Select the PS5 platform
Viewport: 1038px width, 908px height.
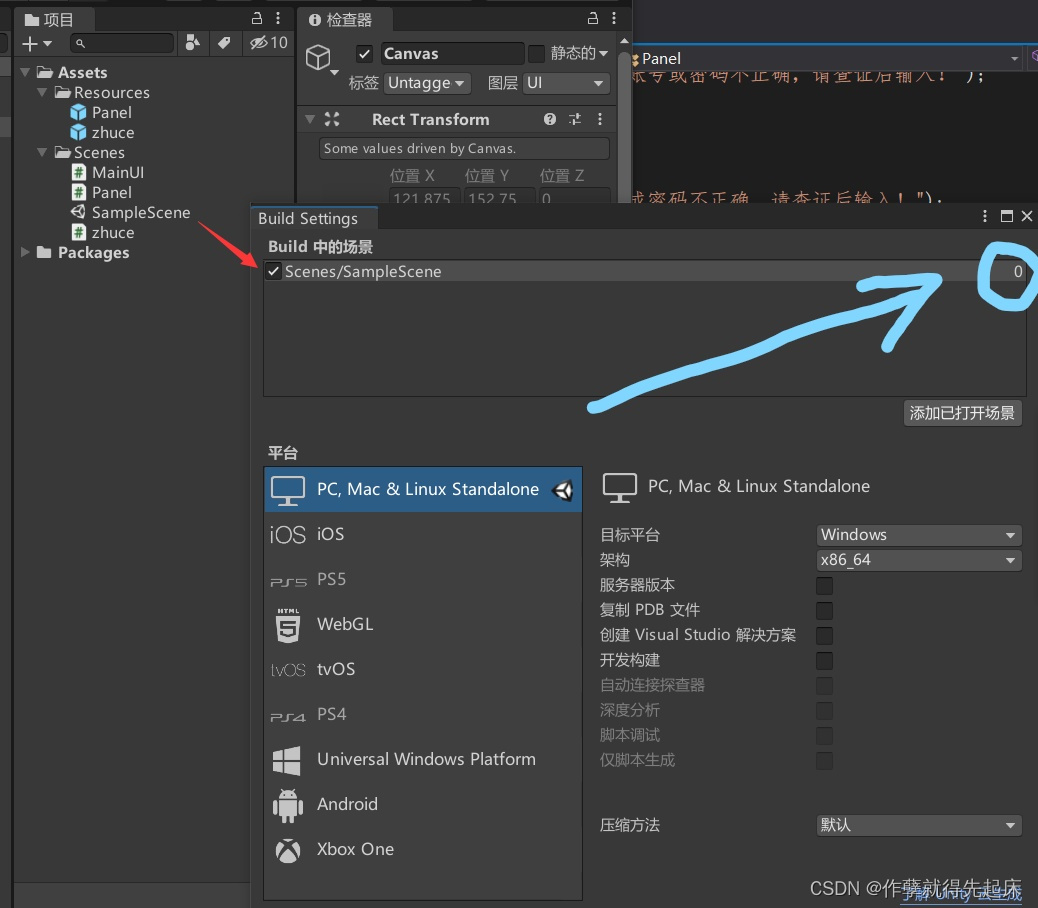pyautogui.click(x=423, y=579)
